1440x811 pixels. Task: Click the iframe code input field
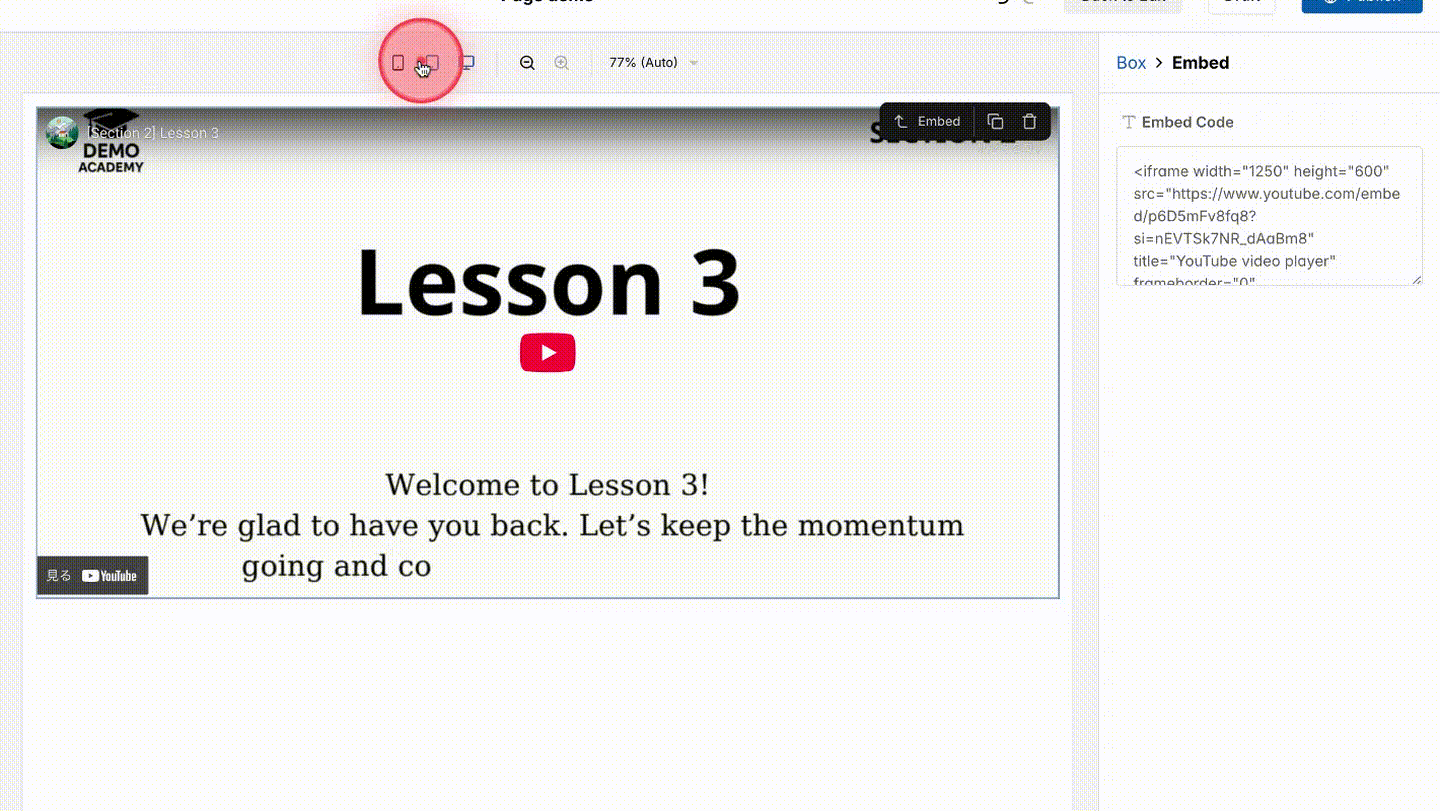point(1269,215)
